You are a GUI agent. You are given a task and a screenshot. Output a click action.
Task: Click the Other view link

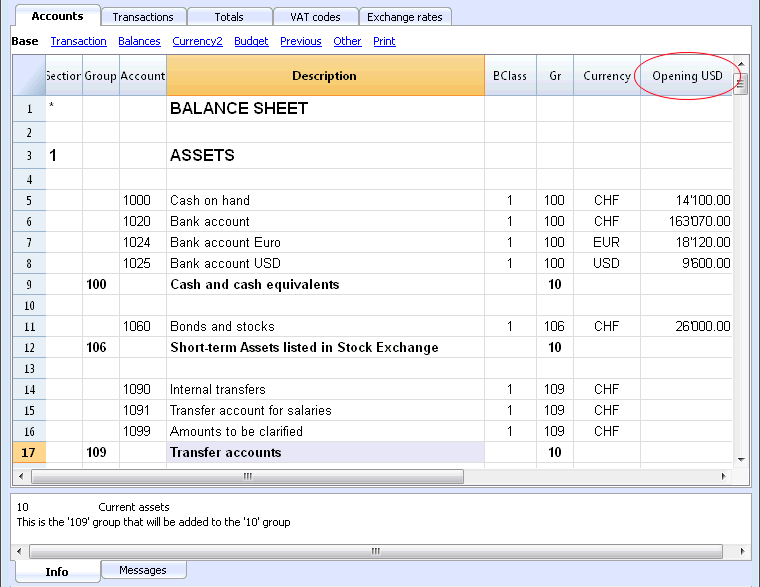pos(347,41)
